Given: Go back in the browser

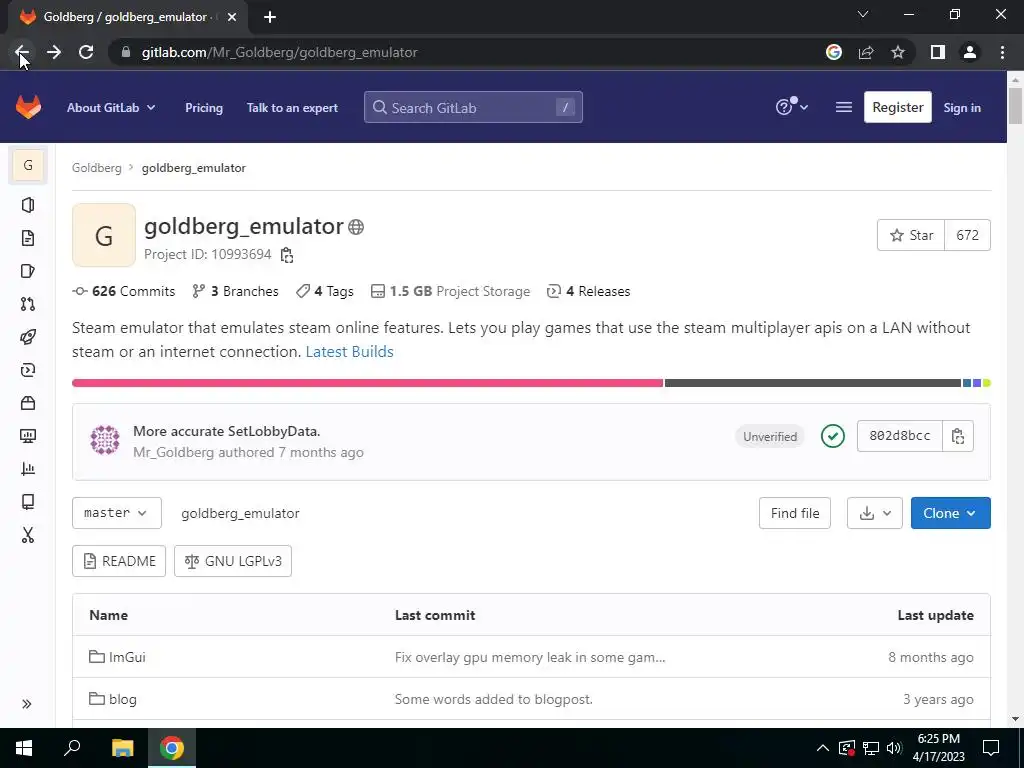Looking at the screenshot, I should point(22,52).
